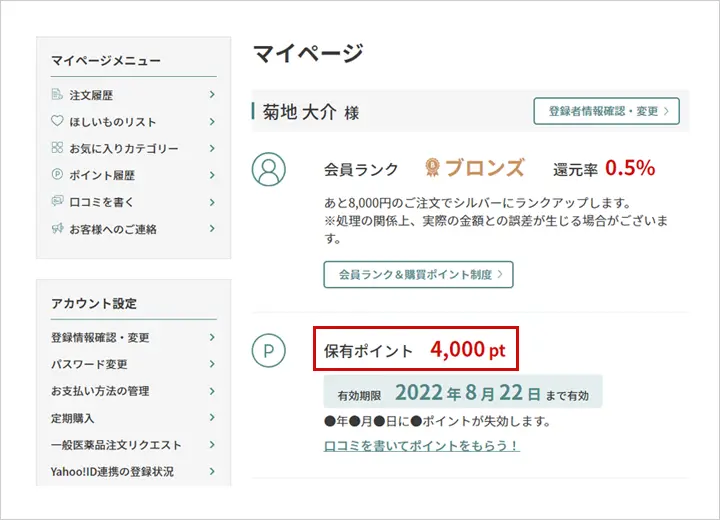Click the speech bubble icon beside 口コミを書く
The width and height of the screenshot is (720, 520).
57,202
